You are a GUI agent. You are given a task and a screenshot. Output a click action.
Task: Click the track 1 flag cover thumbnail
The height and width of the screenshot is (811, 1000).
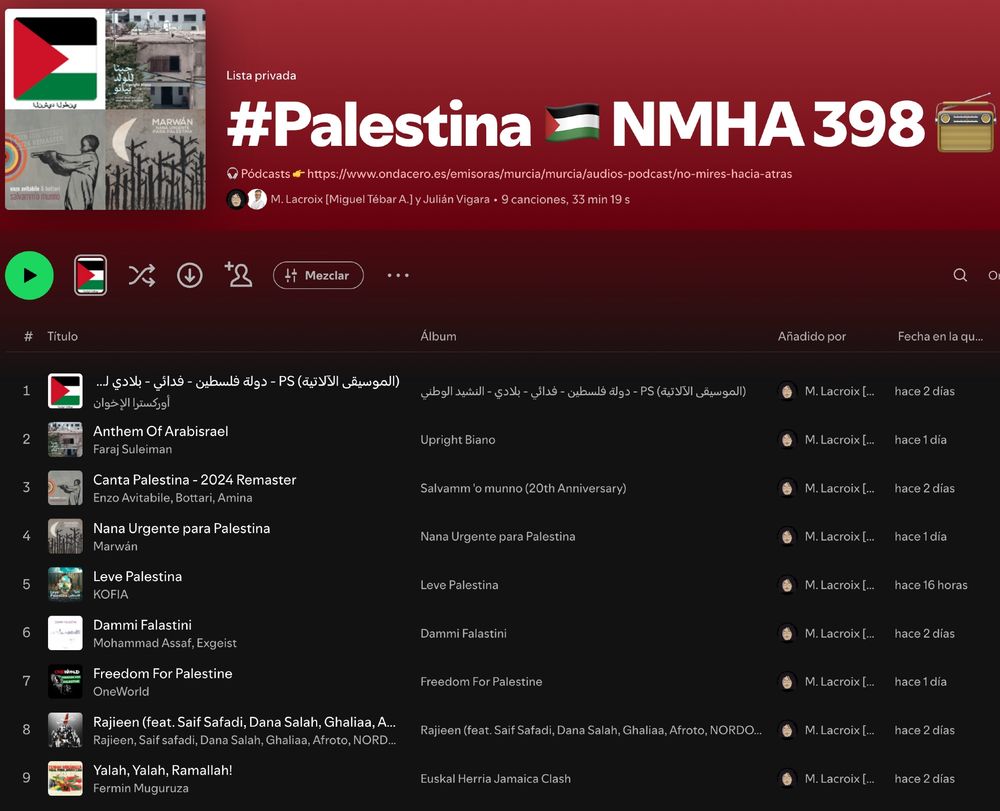(x=65, y=391)
